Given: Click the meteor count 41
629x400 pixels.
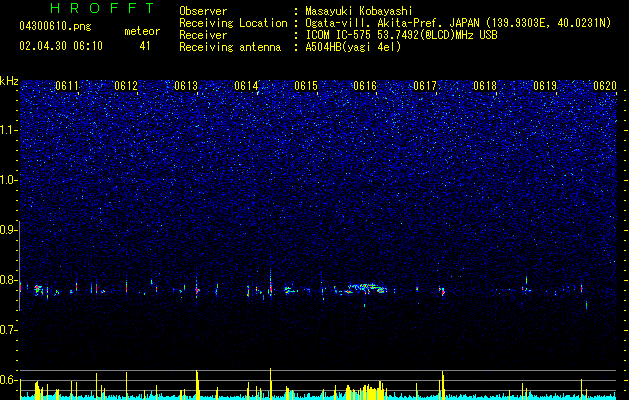Looking at the screenshot, I should pos(144,46).
